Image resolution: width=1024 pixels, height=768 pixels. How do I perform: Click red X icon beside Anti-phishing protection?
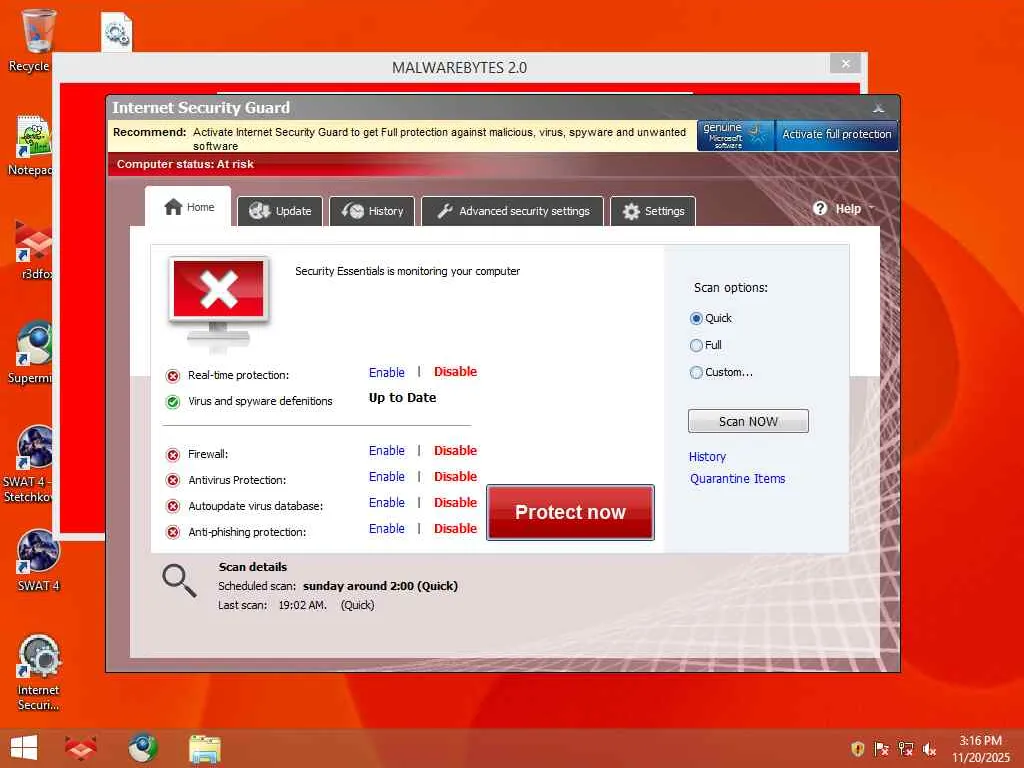(173, 533)
